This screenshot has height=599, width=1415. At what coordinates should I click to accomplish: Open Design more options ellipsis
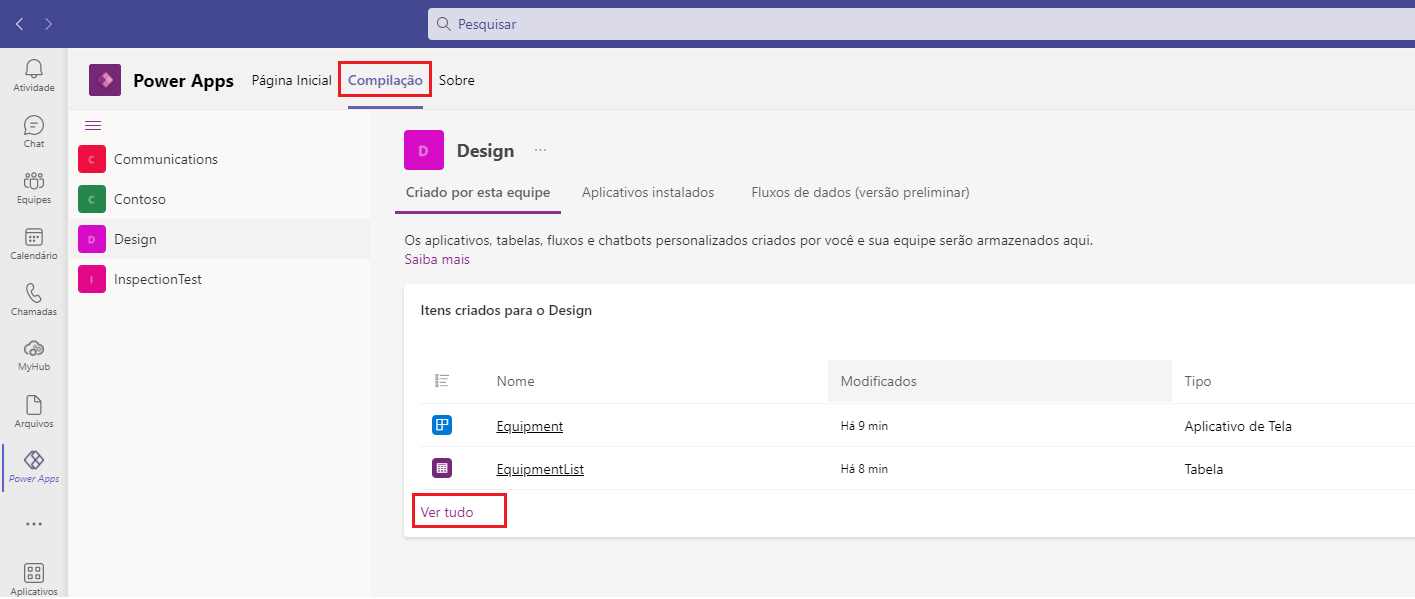(x=541, y=150)
